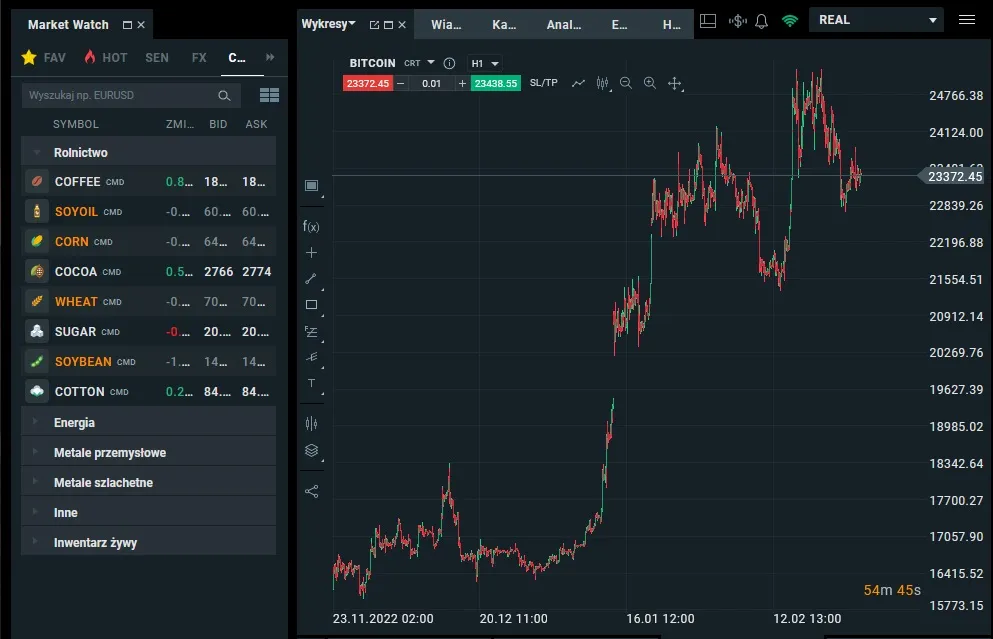993x639 pixels.
Task: Decrease volume with the minus button
Action: [400, 83]
